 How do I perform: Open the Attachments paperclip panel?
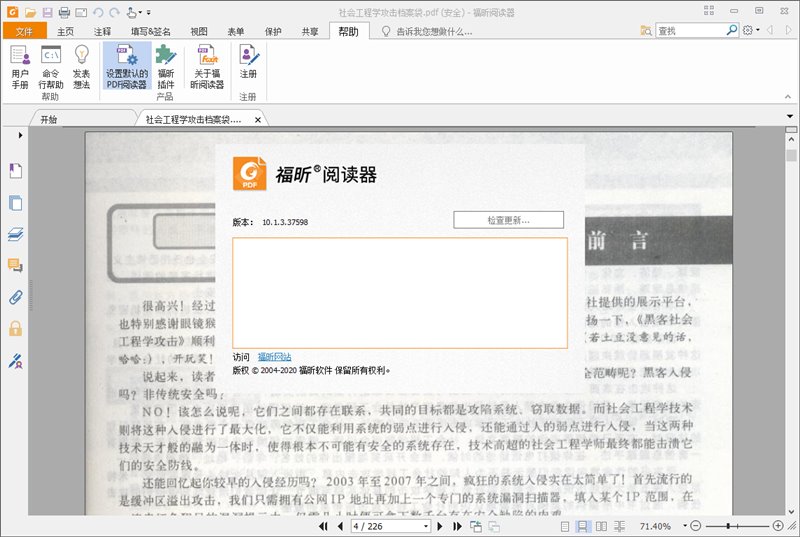point(15,297)
